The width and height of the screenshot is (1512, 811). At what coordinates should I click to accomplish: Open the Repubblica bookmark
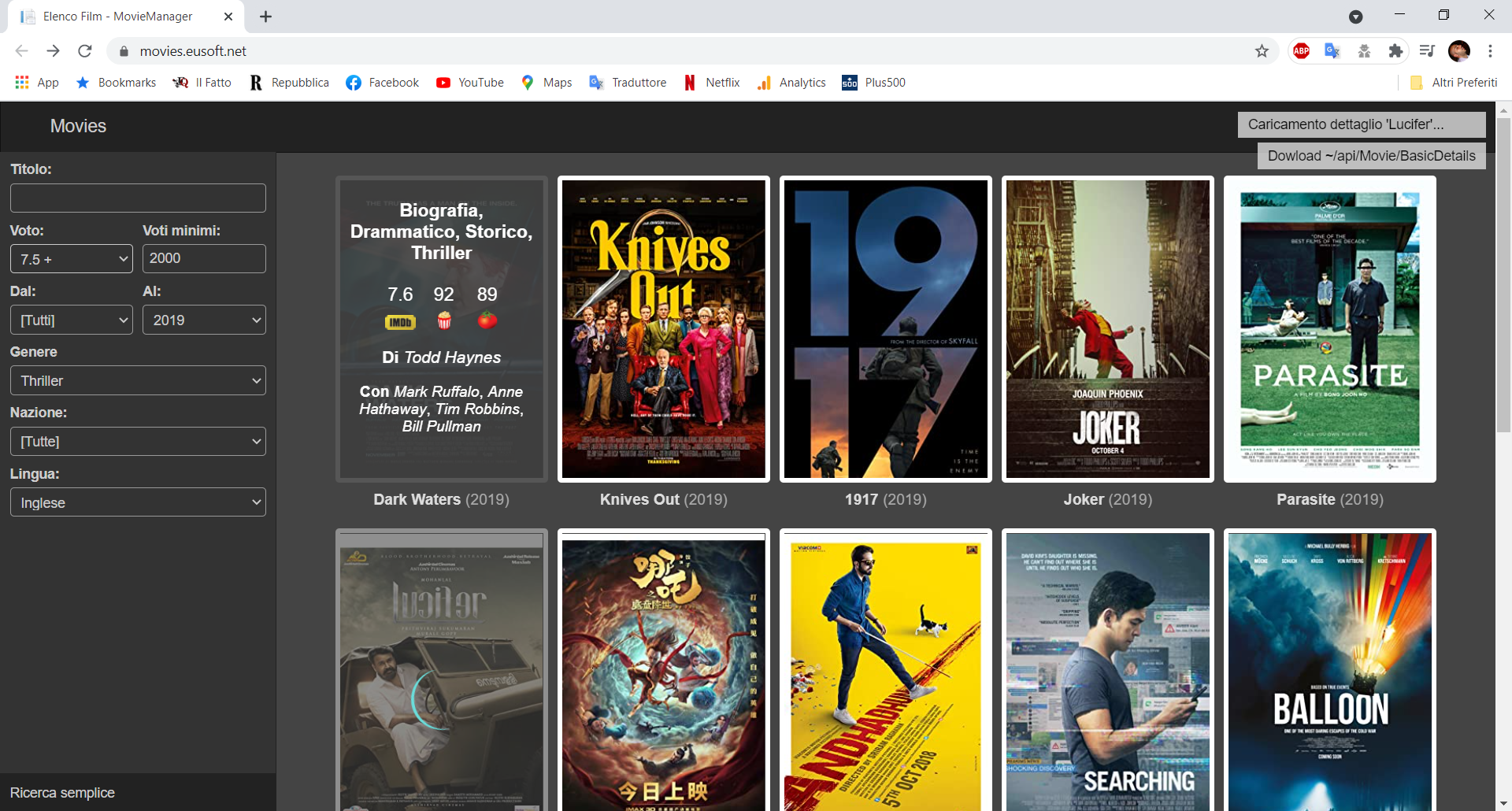pyautogui.click(x=289, y=83)
